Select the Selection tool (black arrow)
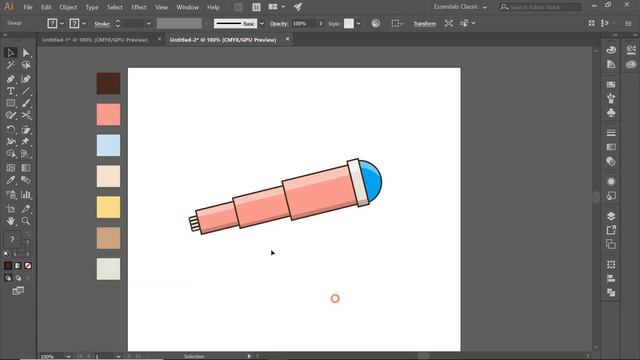This screenshot has width=640, height=360. pyautogui.click(x=11, y=53)
